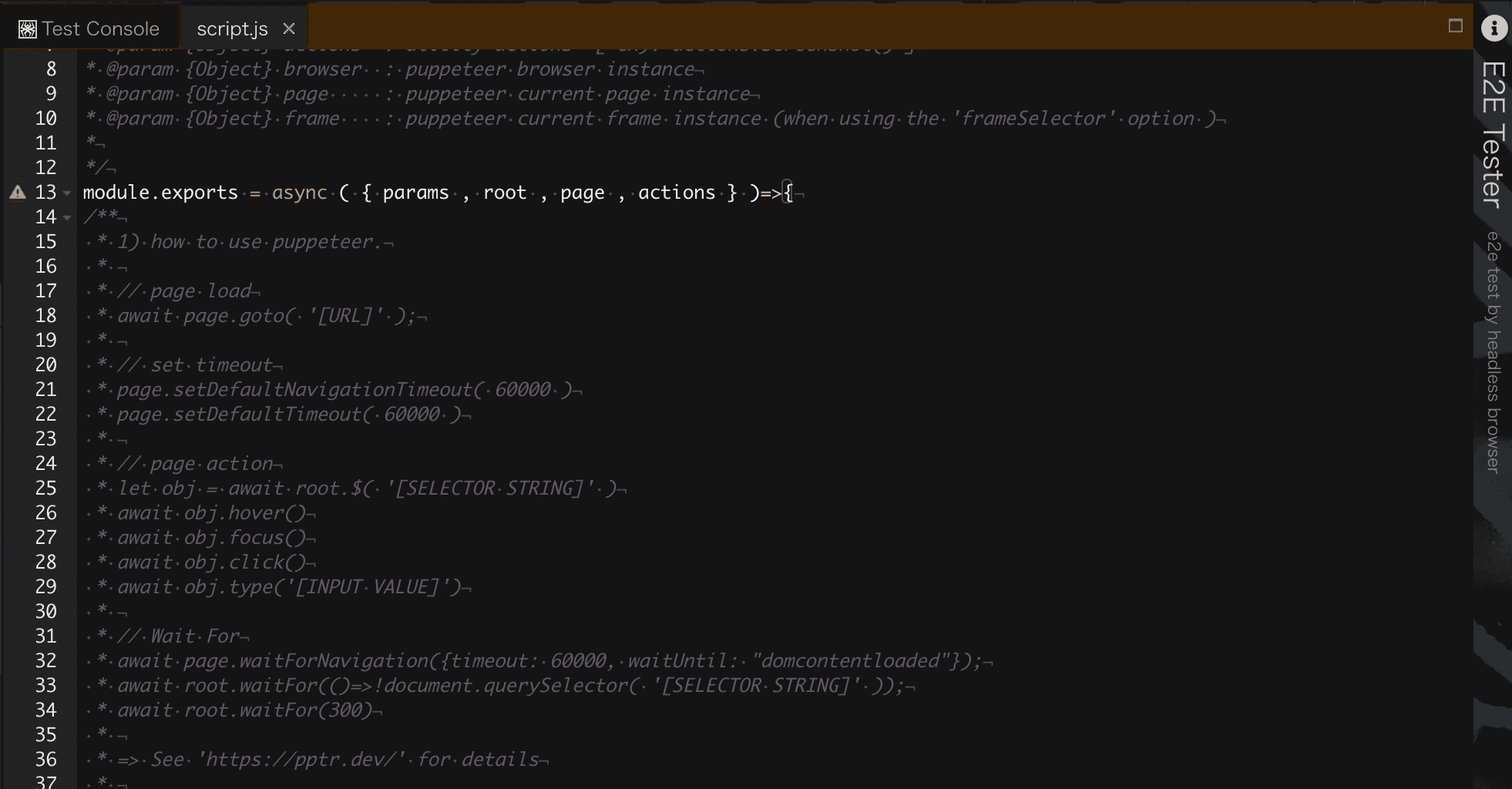Place cursor in the module.exports line
Viewport: 1512px width, 789px height.
[438, 193]
